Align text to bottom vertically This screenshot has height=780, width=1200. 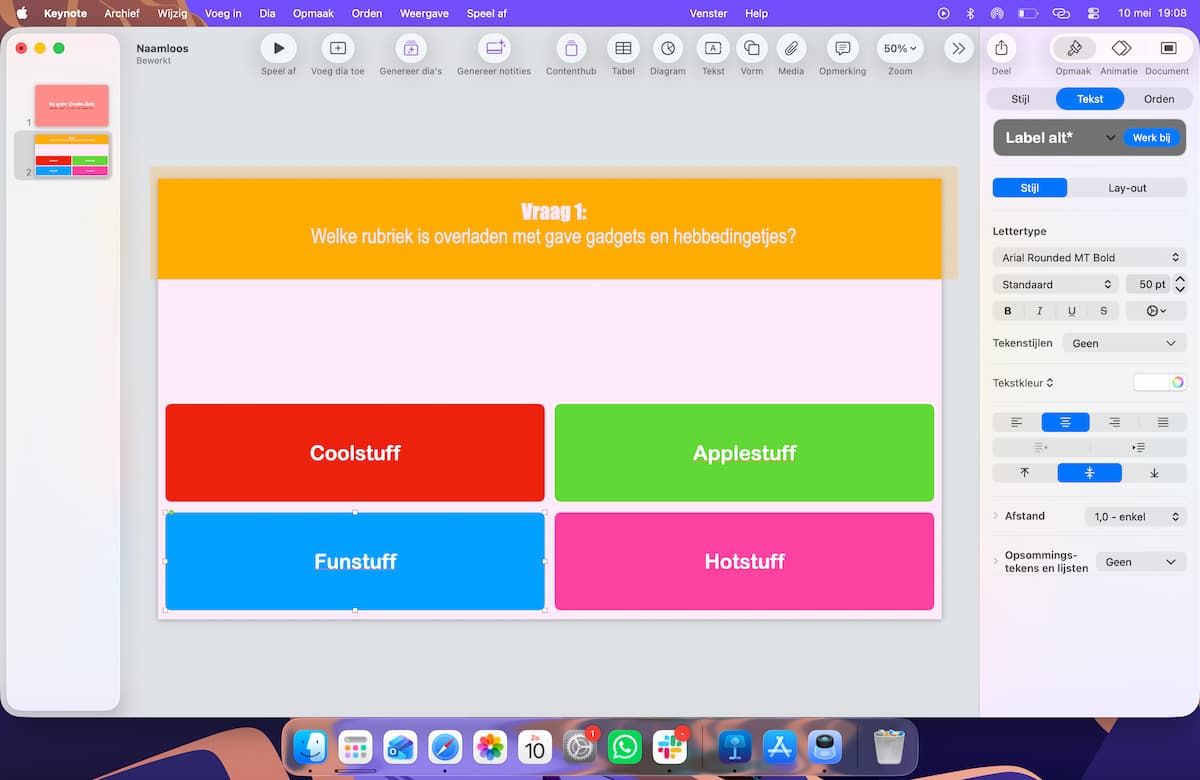(x=1154, y=473)
